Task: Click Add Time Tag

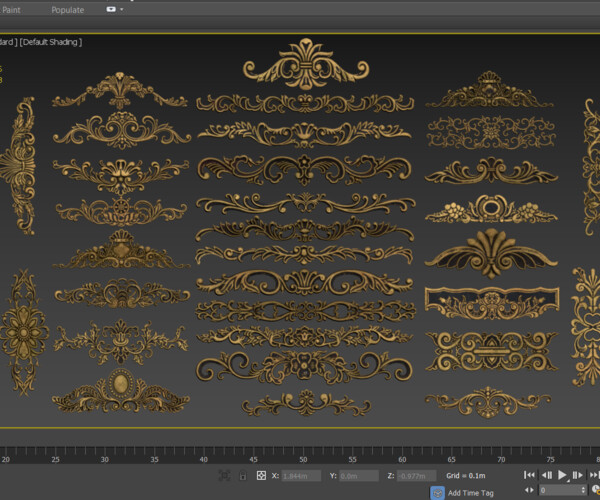Action: click(471, 493)
